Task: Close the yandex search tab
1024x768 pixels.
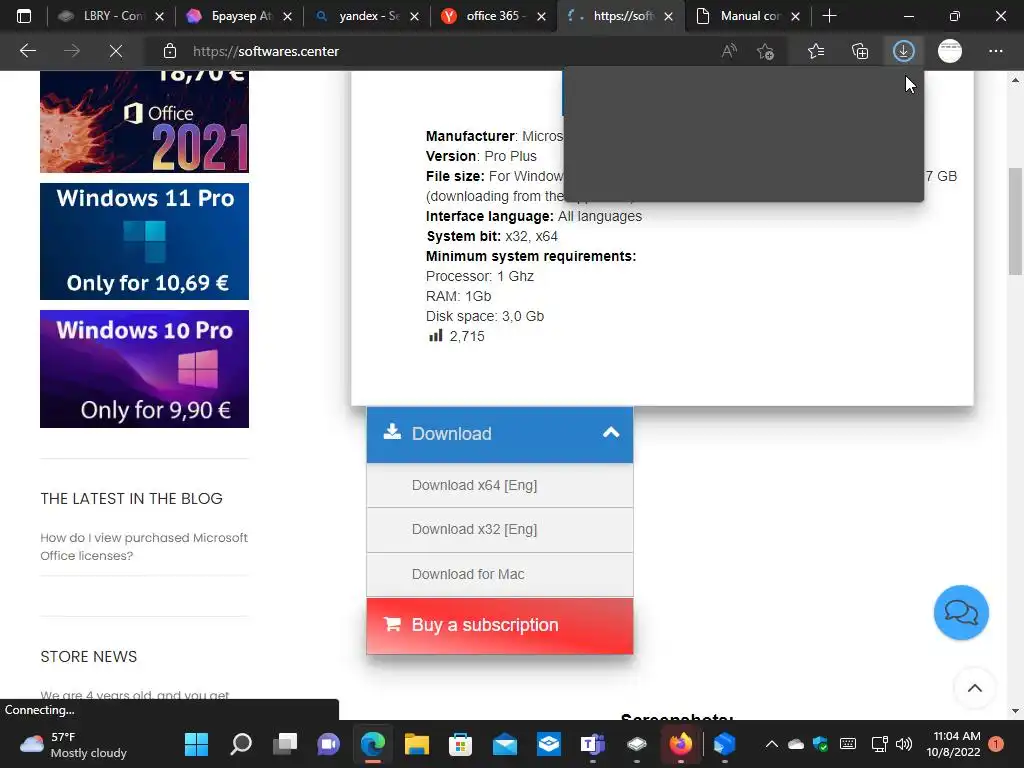Action: click(x=414, y=16)
